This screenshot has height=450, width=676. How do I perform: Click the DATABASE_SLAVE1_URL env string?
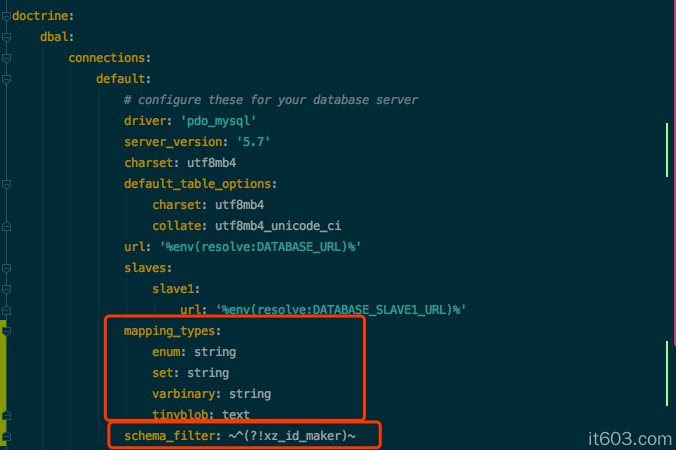coord(341,309)
